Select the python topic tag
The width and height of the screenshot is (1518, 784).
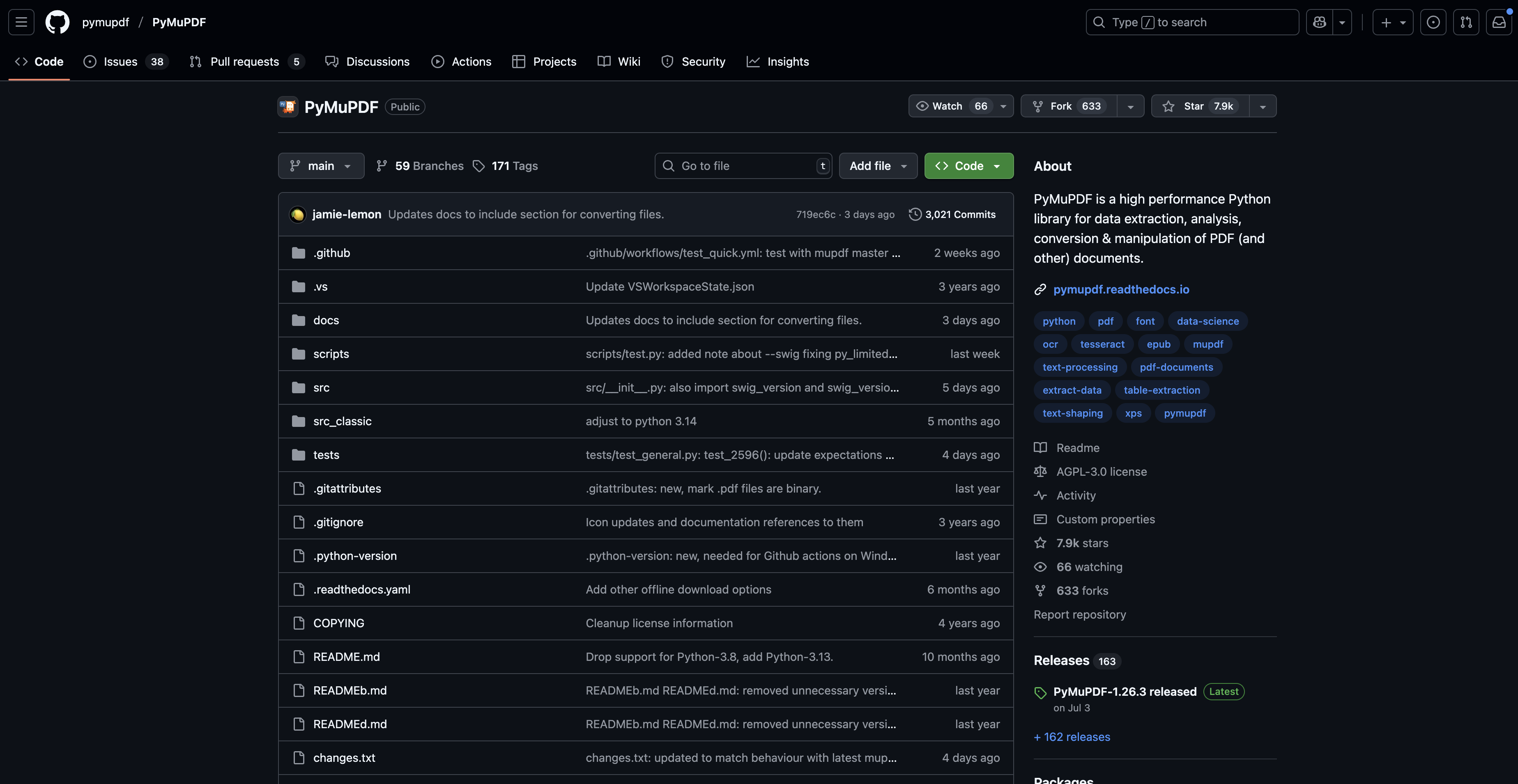pos(1059,321)
